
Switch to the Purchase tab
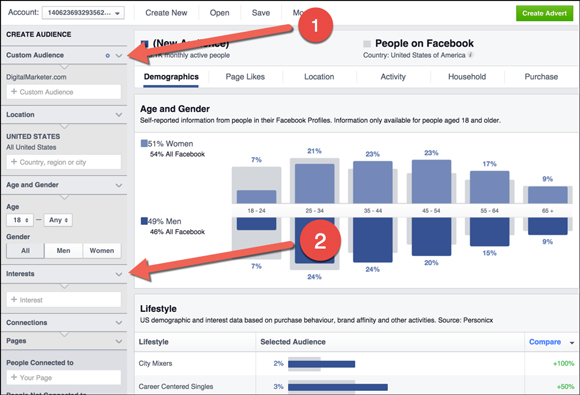(541, 77)
